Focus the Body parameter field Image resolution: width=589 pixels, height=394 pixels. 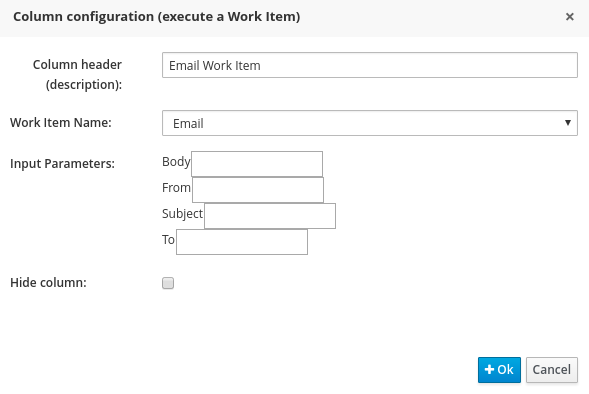coord(257,164)
